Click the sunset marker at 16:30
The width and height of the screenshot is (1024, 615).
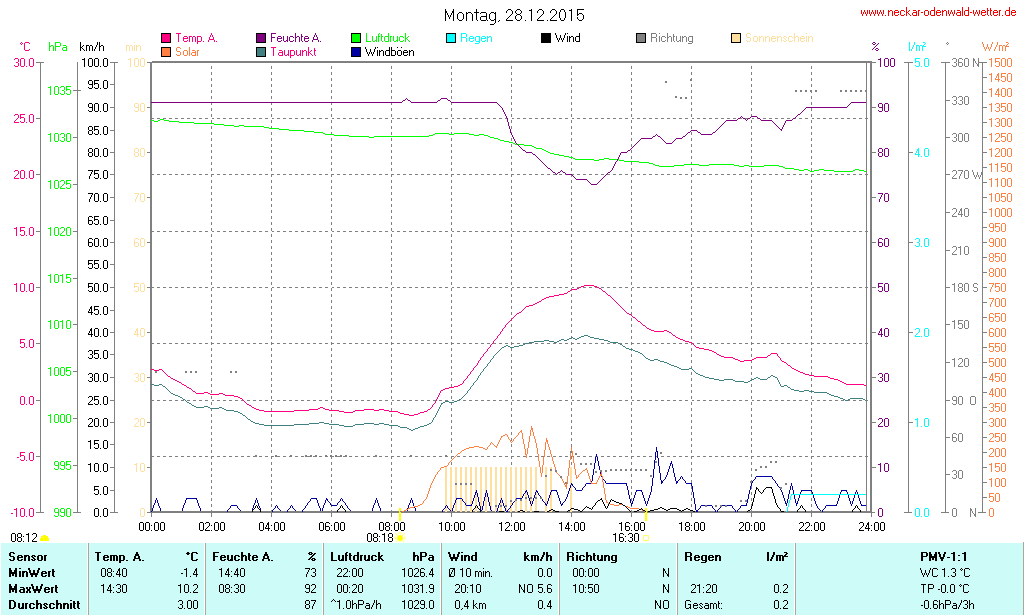[646, 538]
